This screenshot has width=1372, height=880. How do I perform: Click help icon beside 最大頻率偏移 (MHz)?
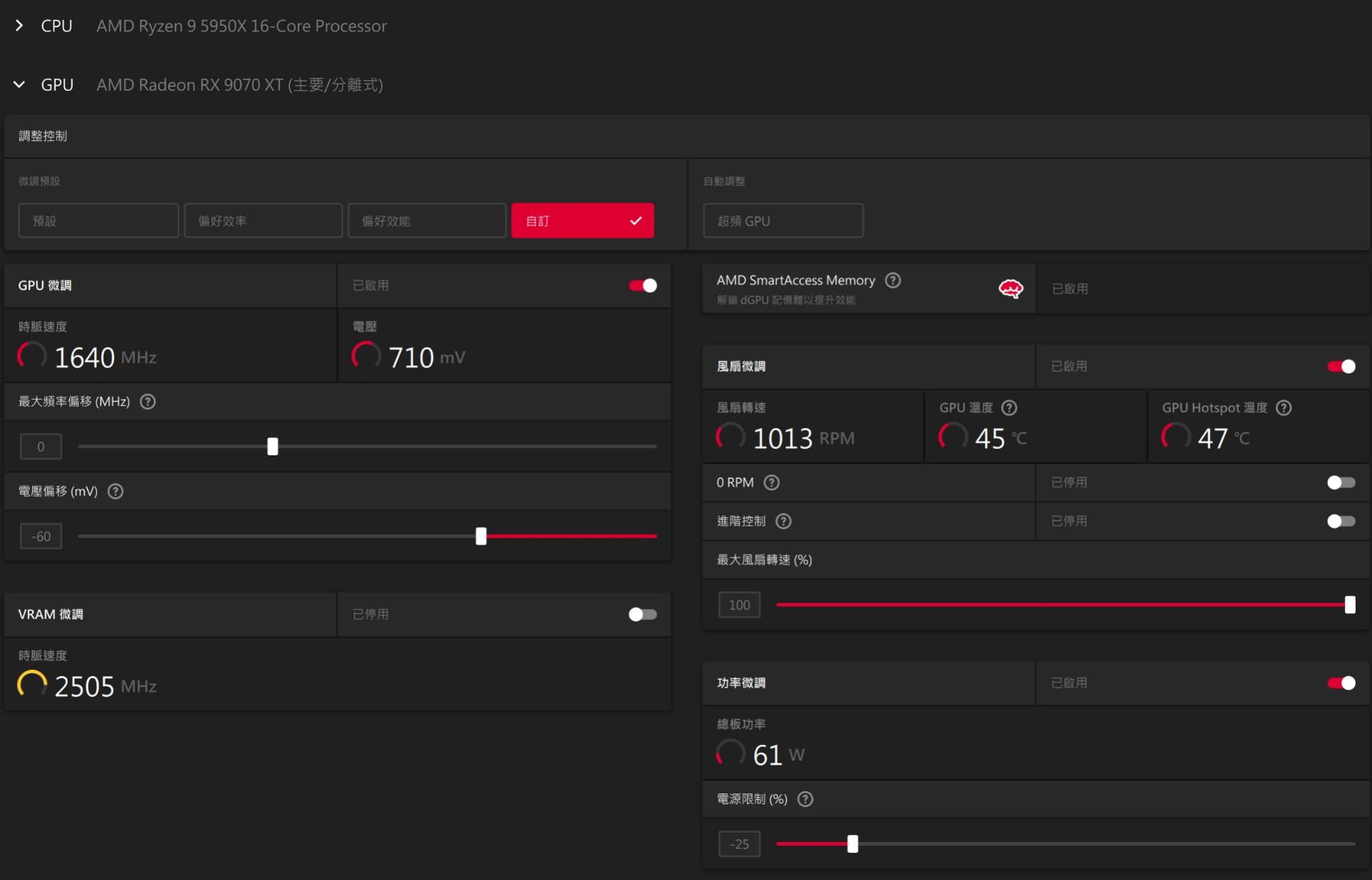(x=148, y=402)
